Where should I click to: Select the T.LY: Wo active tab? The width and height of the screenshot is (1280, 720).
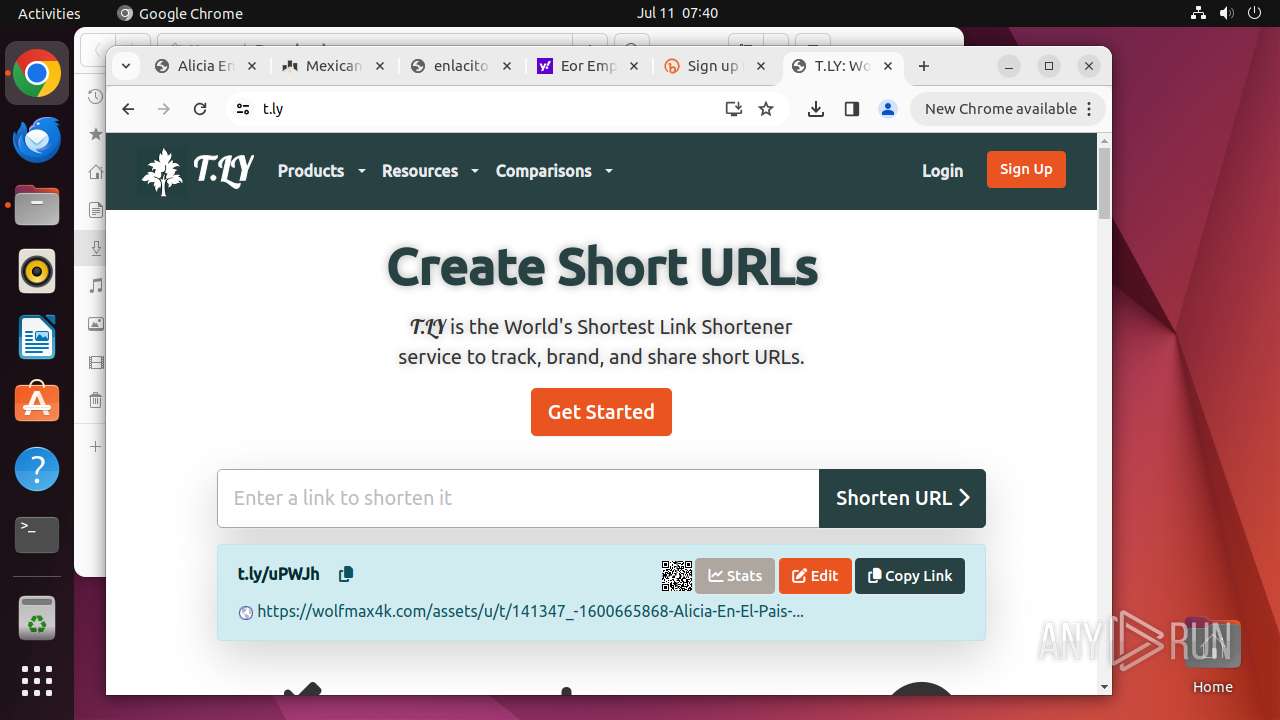click(x=842, y=66)
